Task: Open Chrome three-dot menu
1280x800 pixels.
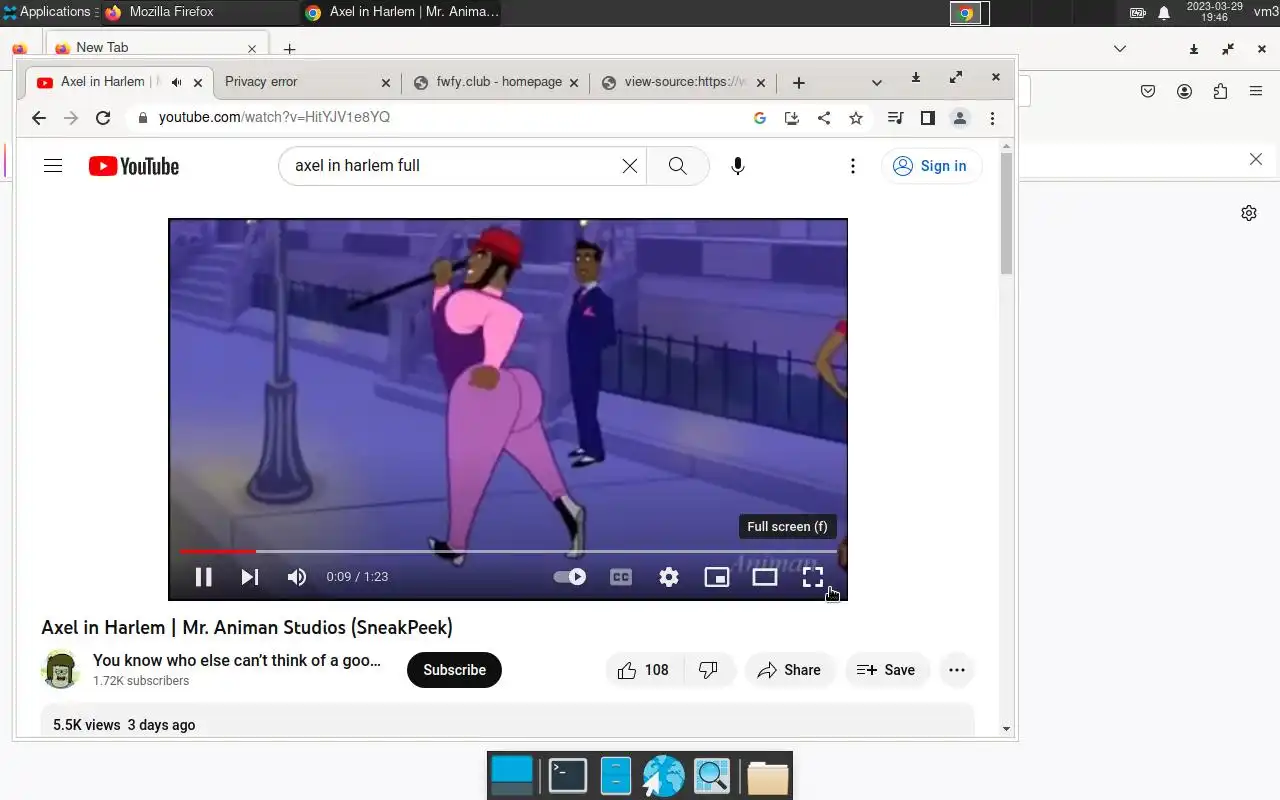Action: 992,118
